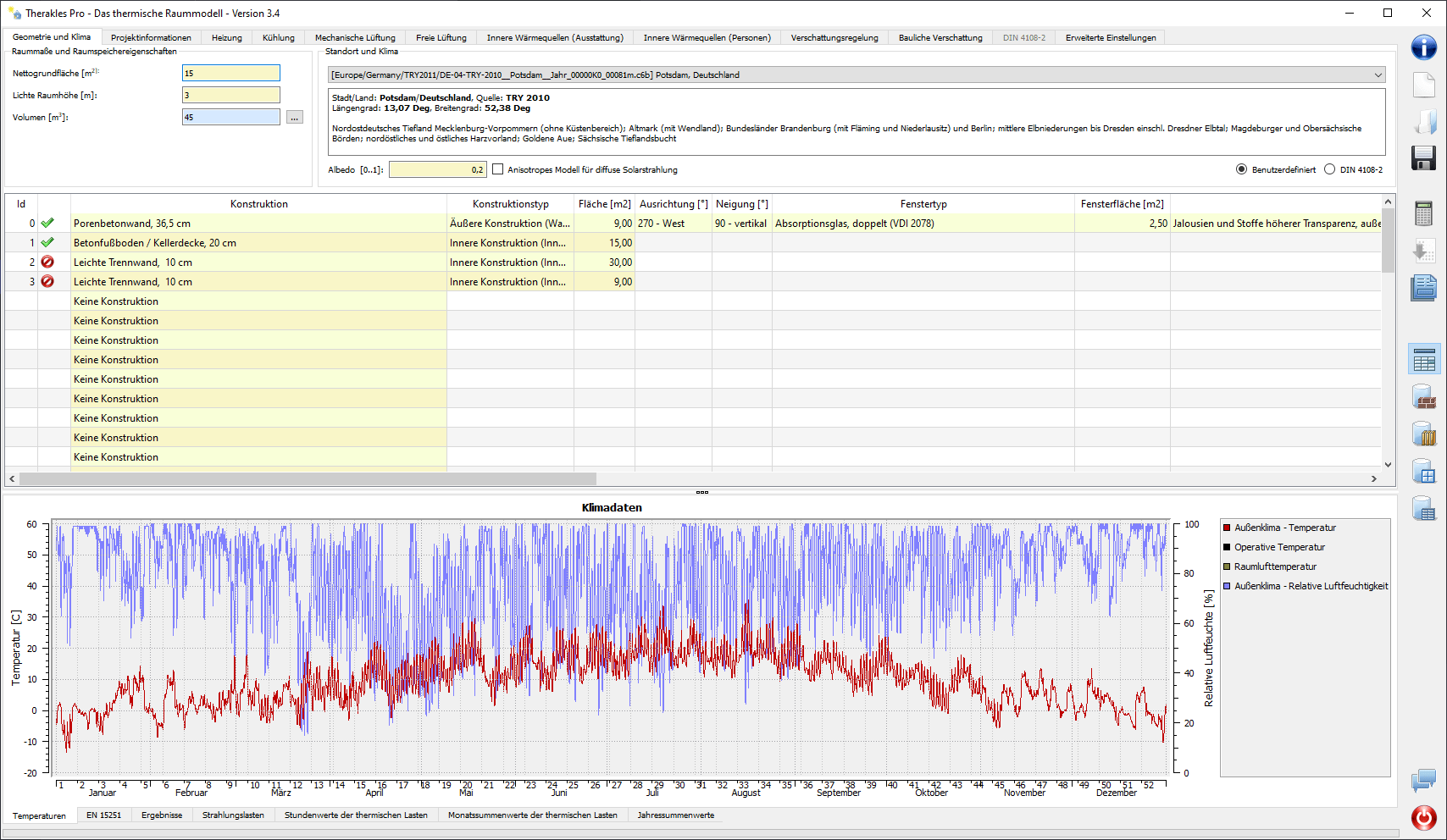Select the Benutzerdefiniert radio option

pyautogui.click(x=1241, y=170)
